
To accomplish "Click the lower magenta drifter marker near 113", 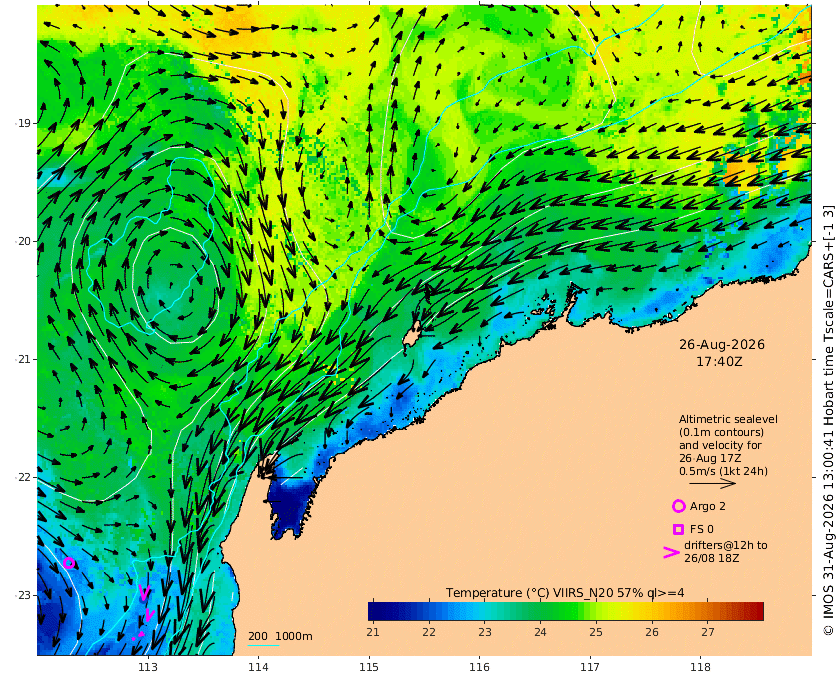I will [x=149, y=616].
